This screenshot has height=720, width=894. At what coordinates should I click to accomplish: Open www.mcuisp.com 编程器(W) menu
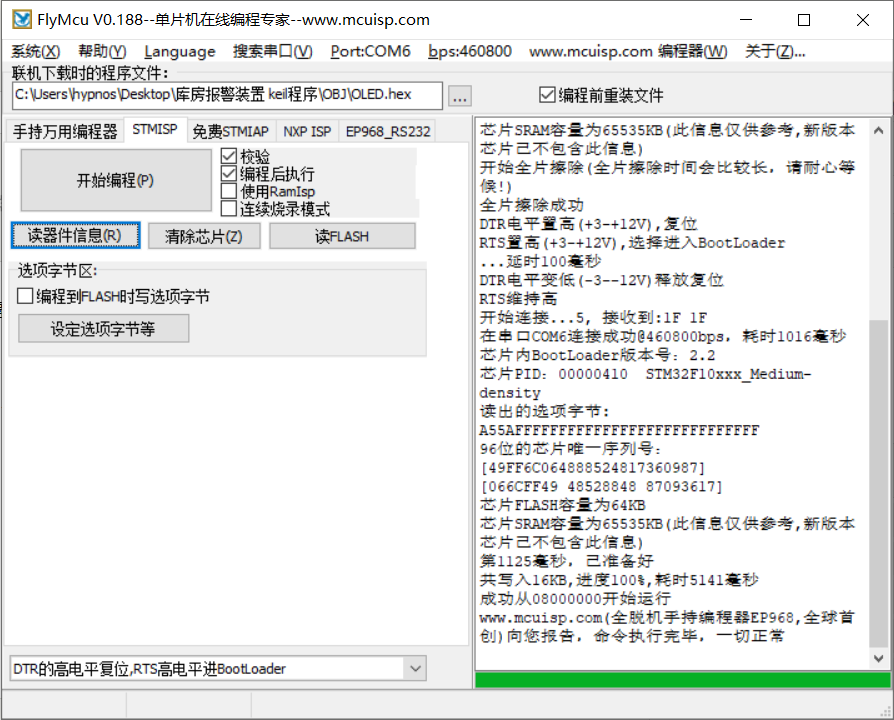tap(628, 51)
